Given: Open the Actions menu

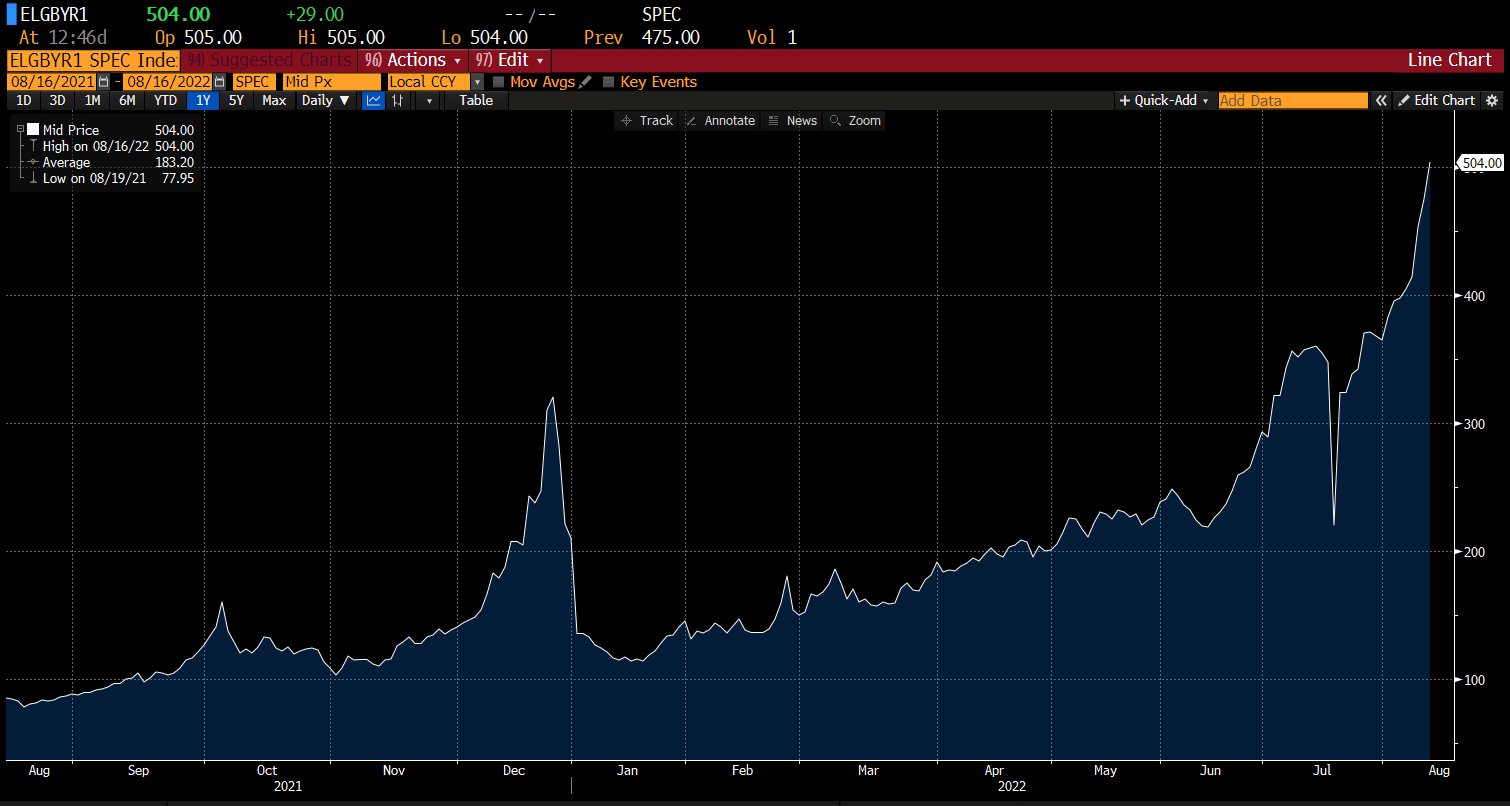Looking at the screenshot, I should click(414, 60).
